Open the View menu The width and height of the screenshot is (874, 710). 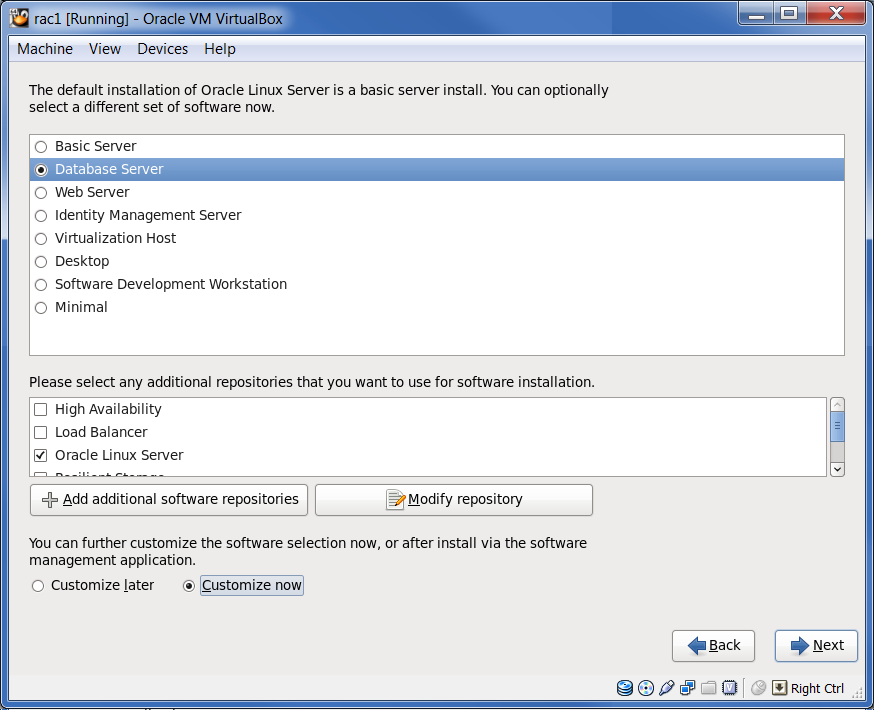(104, 48)
